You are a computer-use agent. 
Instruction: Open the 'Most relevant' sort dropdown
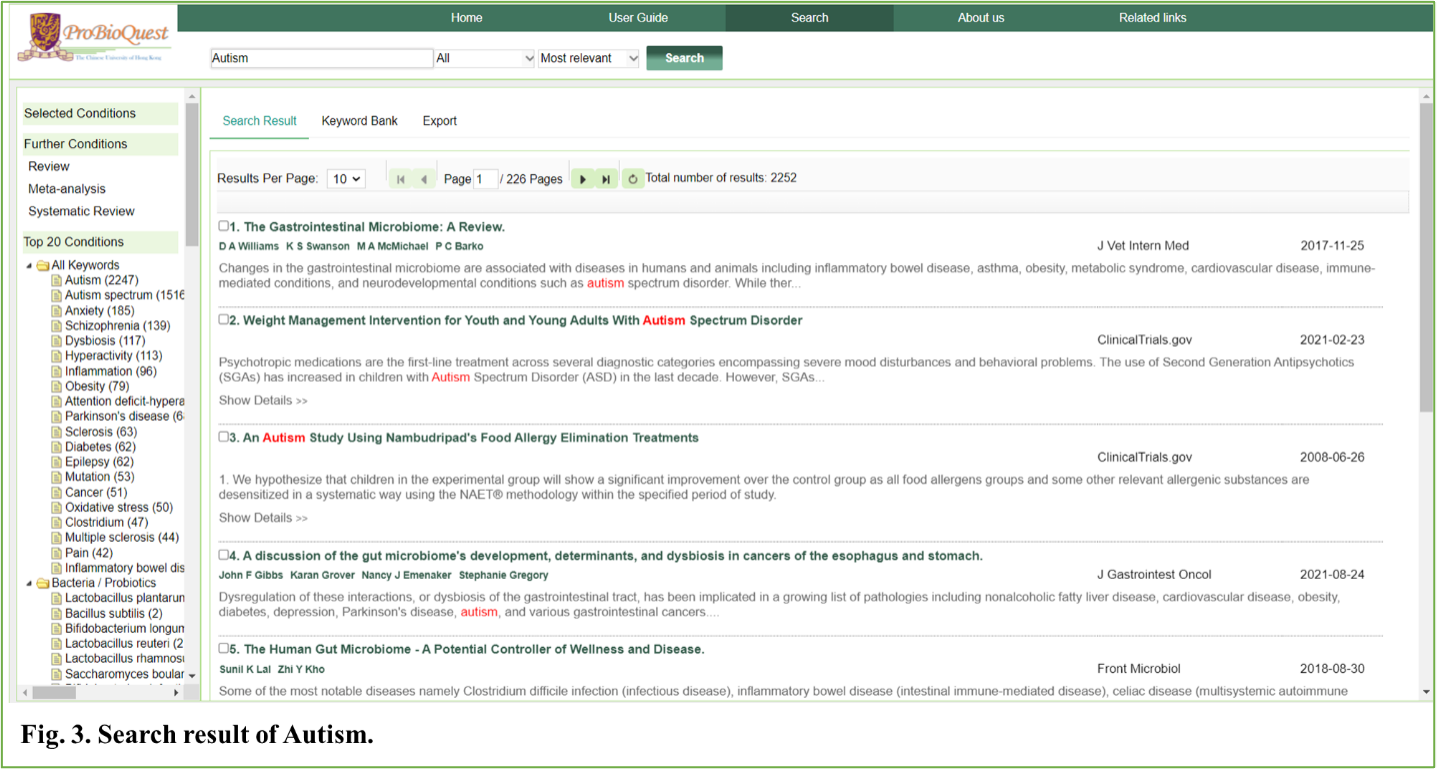tap(589, 58)
